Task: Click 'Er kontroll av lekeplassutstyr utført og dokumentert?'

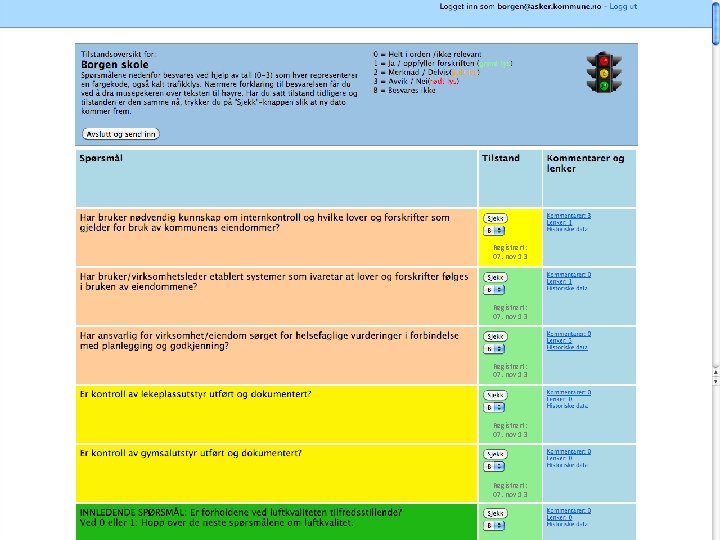Action: pos(196,394)
